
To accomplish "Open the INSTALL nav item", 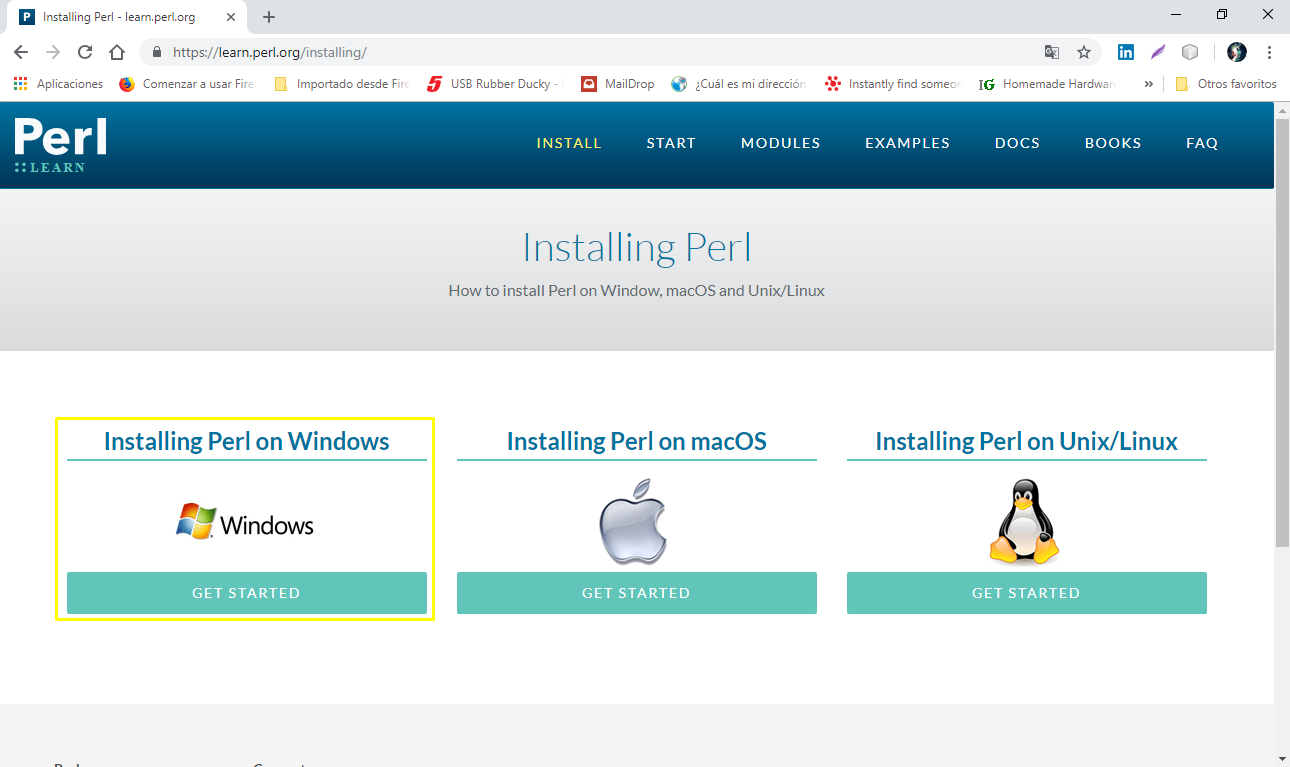I will point(569,143).
